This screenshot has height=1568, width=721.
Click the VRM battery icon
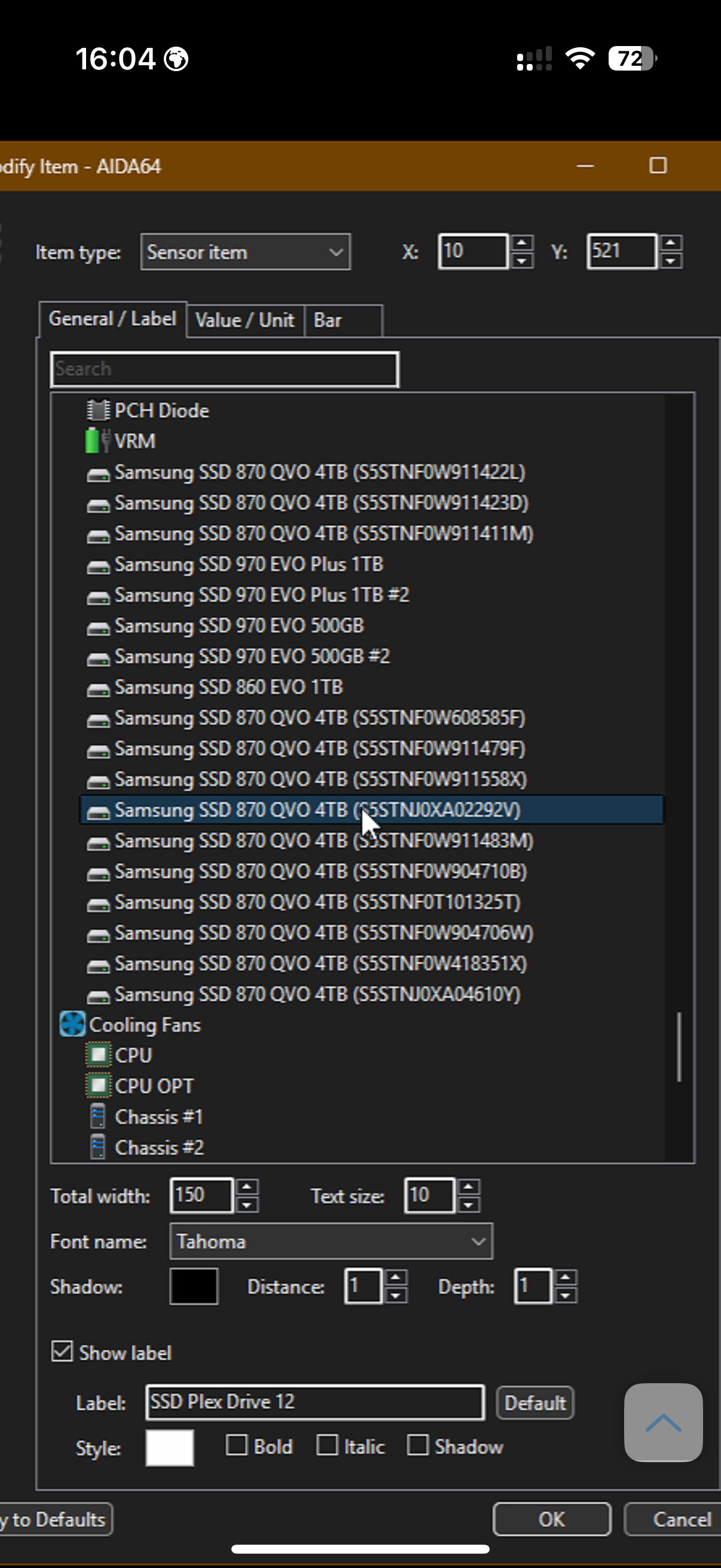[98, 441]
